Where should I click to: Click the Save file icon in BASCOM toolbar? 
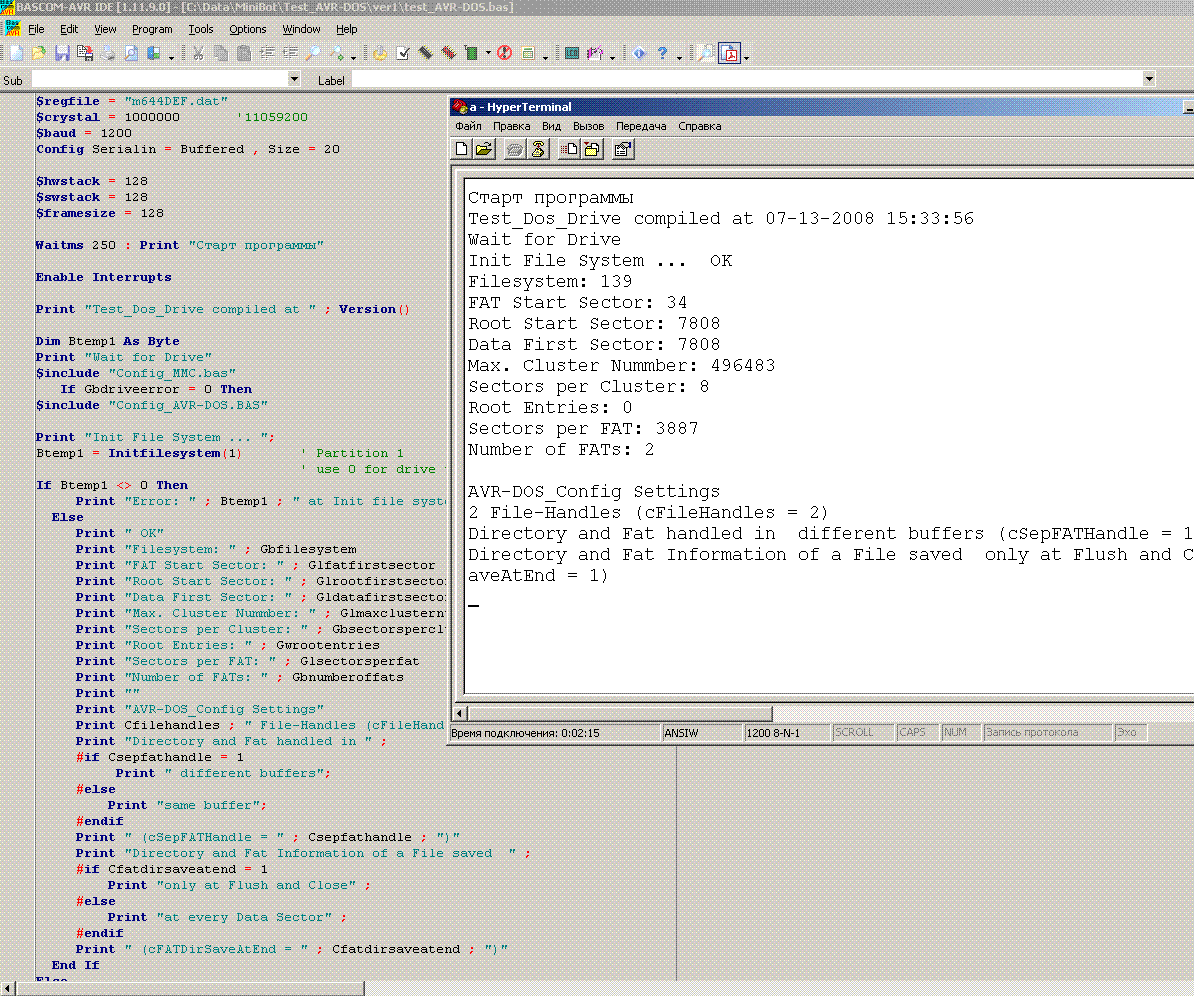62,53
